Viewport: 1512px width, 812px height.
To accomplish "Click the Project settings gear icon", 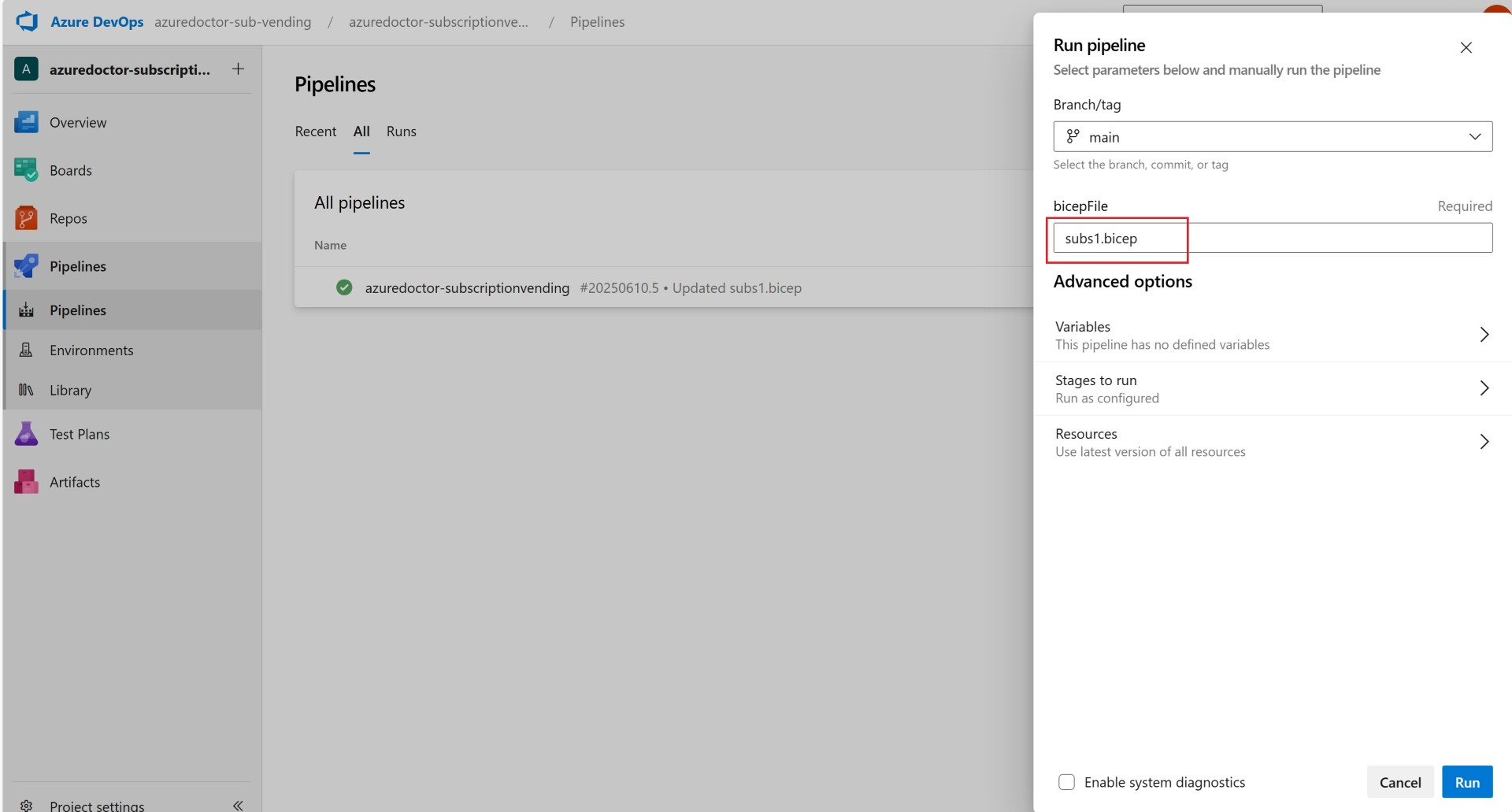I will point(26,806).
